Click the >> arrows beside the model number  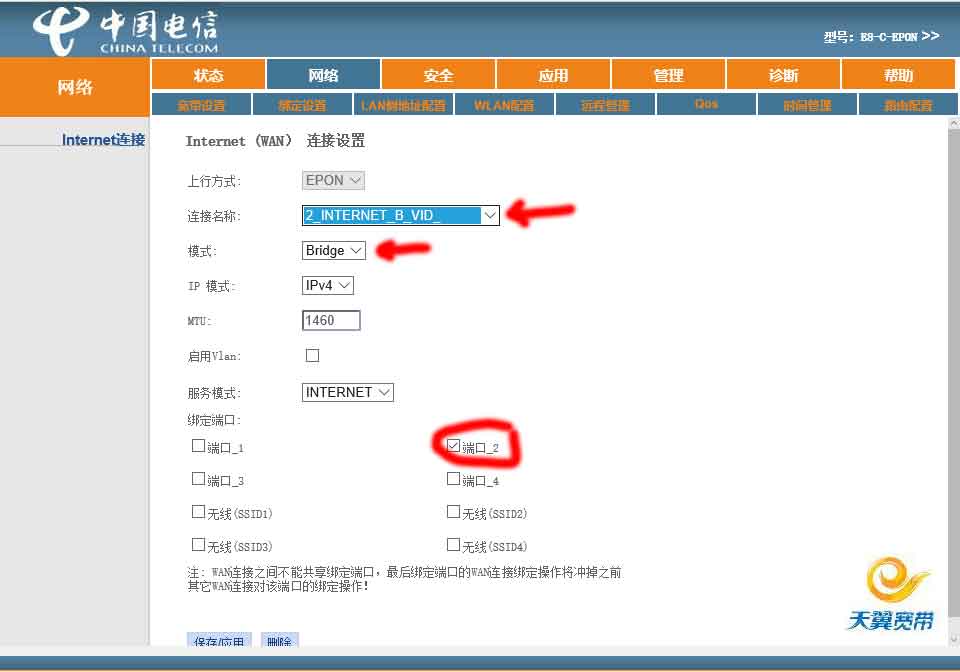(930, 36)
